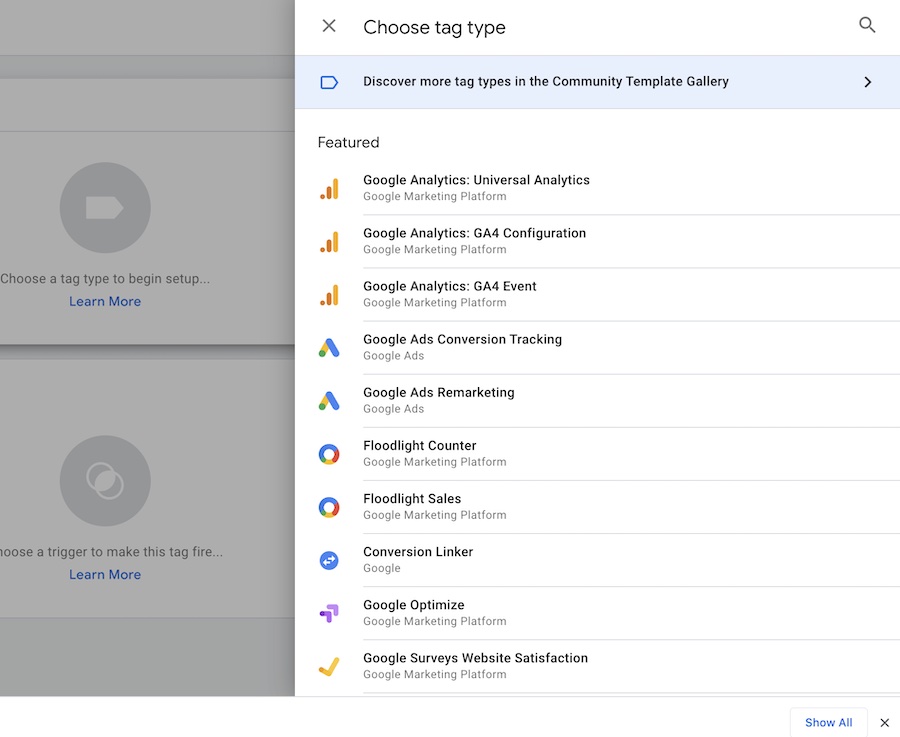The image size is (900, 737).
Task: Open Learn More link under tag setup
Action: tap(105, 302)
